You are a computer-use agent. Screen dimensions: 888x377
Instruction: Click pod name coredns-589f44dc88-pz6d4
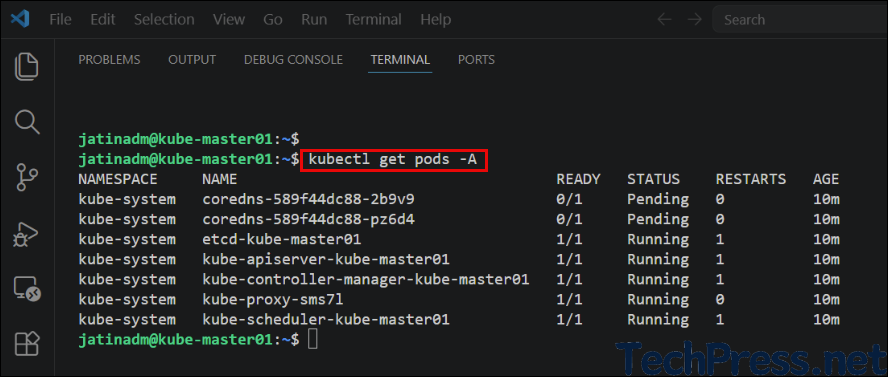pyautogui.click(x=309, y=220)
